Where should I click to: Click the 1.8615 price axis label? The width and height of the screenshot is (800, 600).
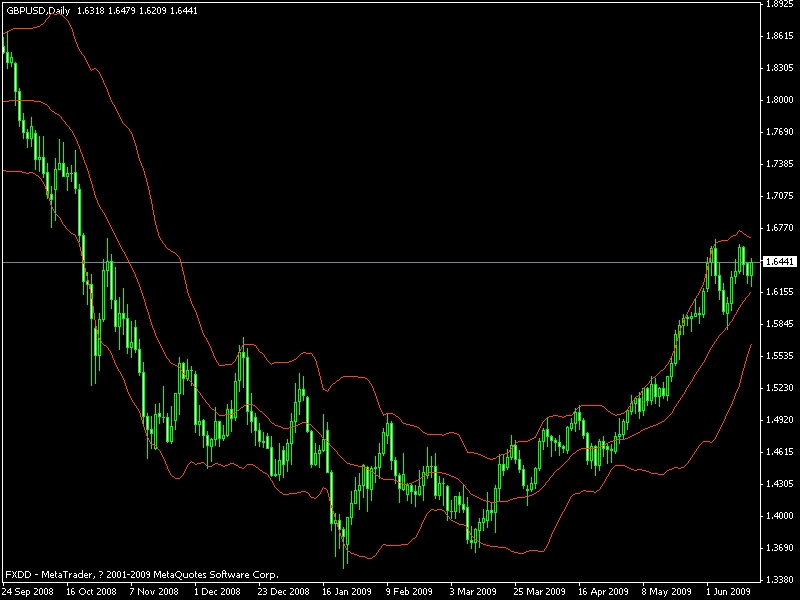point(780,36)
